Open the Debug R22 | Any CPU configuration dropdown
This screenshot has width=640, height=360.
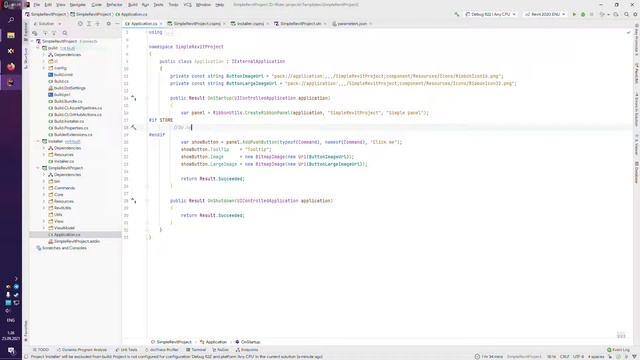coord(490,14)
